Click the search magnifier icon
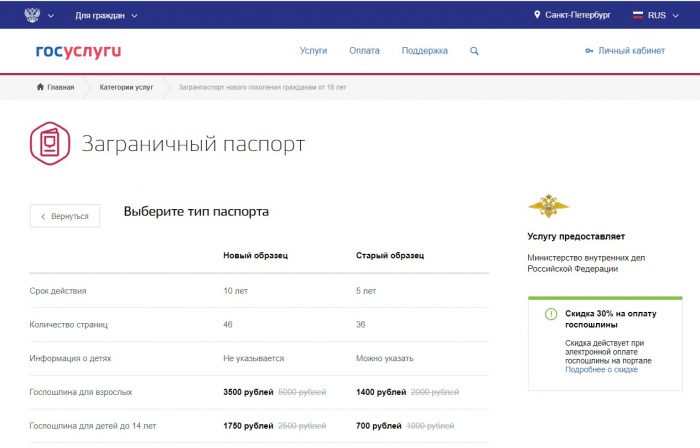700x448 pixels. tap(474, 51)
